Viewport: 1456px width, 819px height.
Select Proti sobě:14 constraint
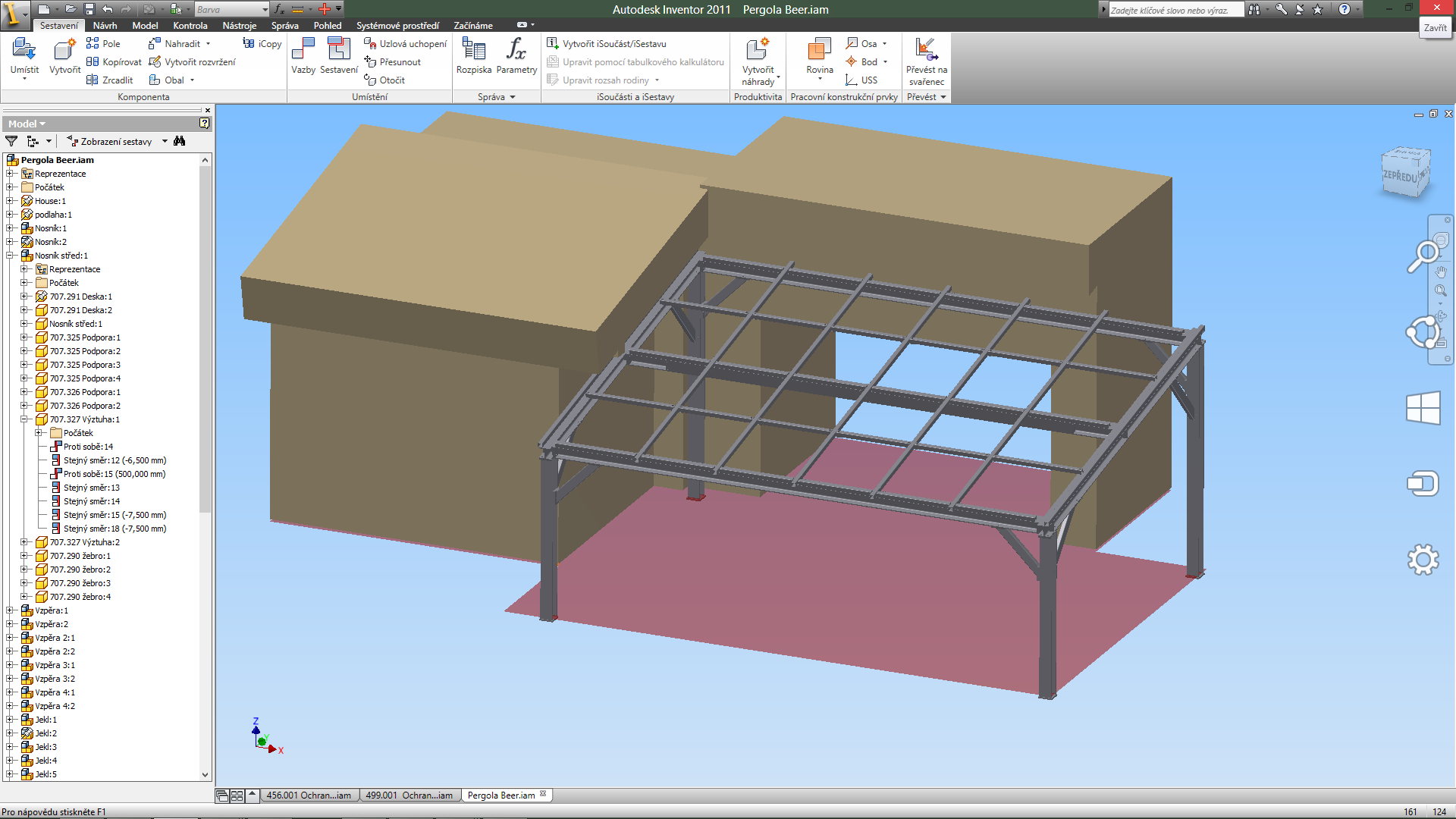pyautogui.click(x=88, y=447)
